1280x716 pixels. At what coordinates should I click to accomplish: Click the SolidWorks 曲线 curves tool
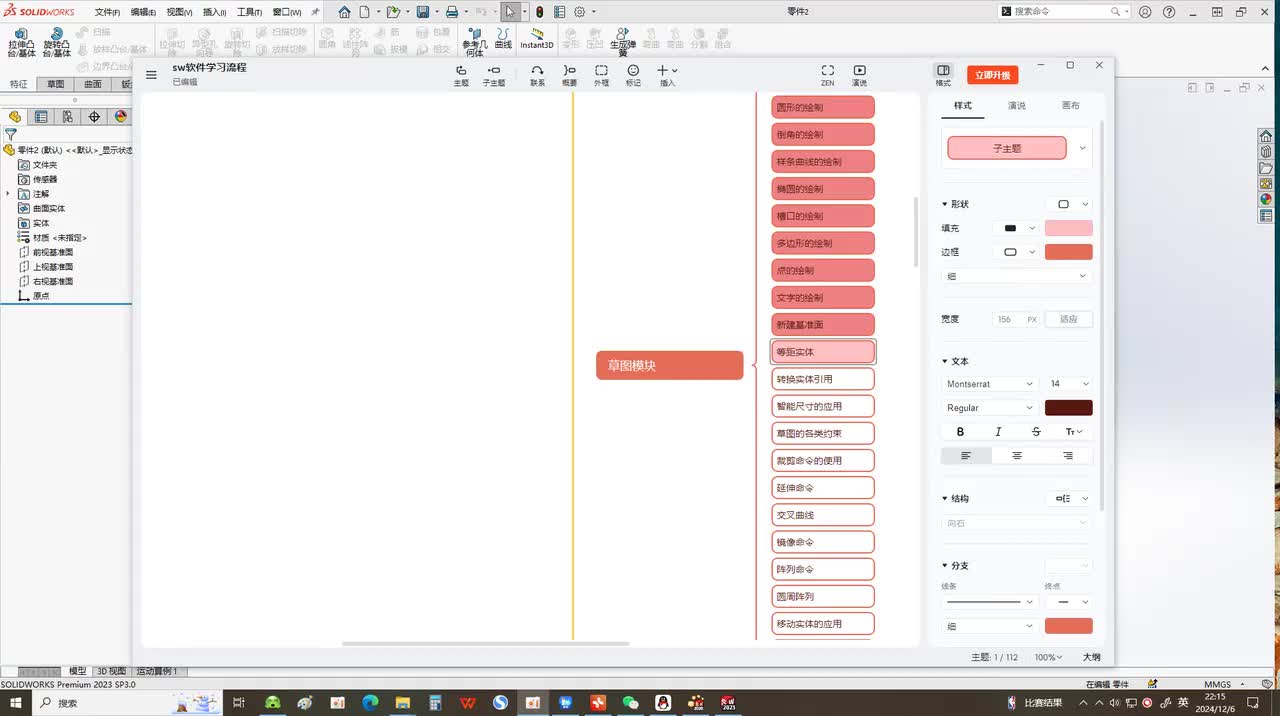(503, 39)
